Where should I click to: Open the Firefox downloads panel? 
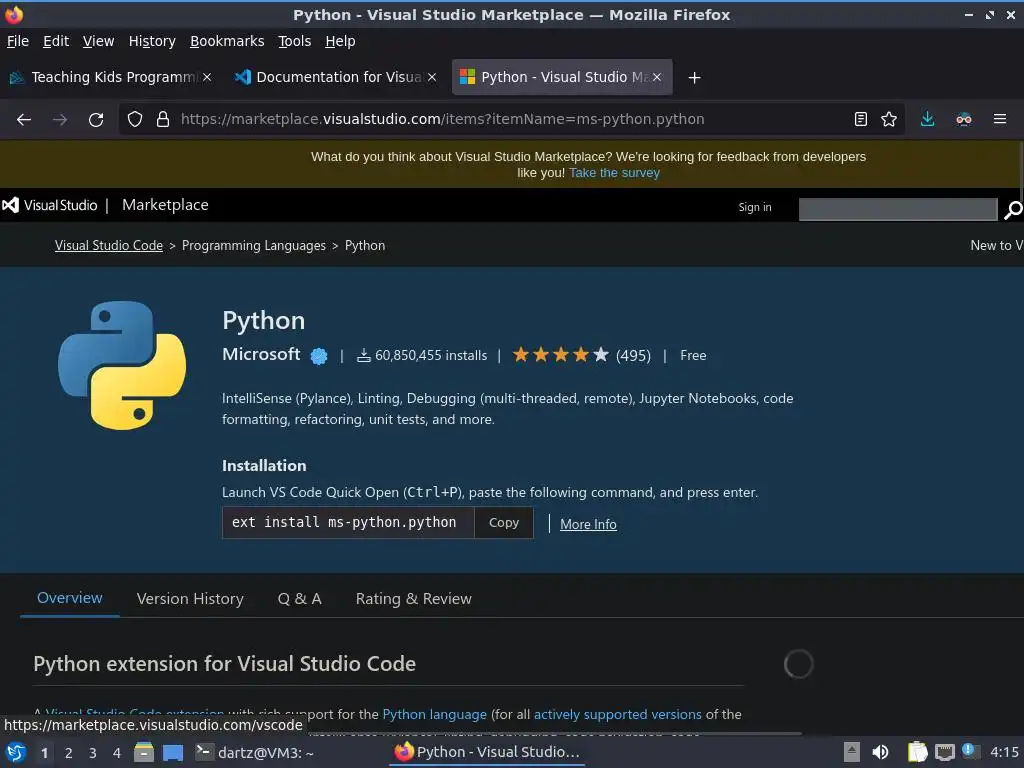tap(927, 119)
